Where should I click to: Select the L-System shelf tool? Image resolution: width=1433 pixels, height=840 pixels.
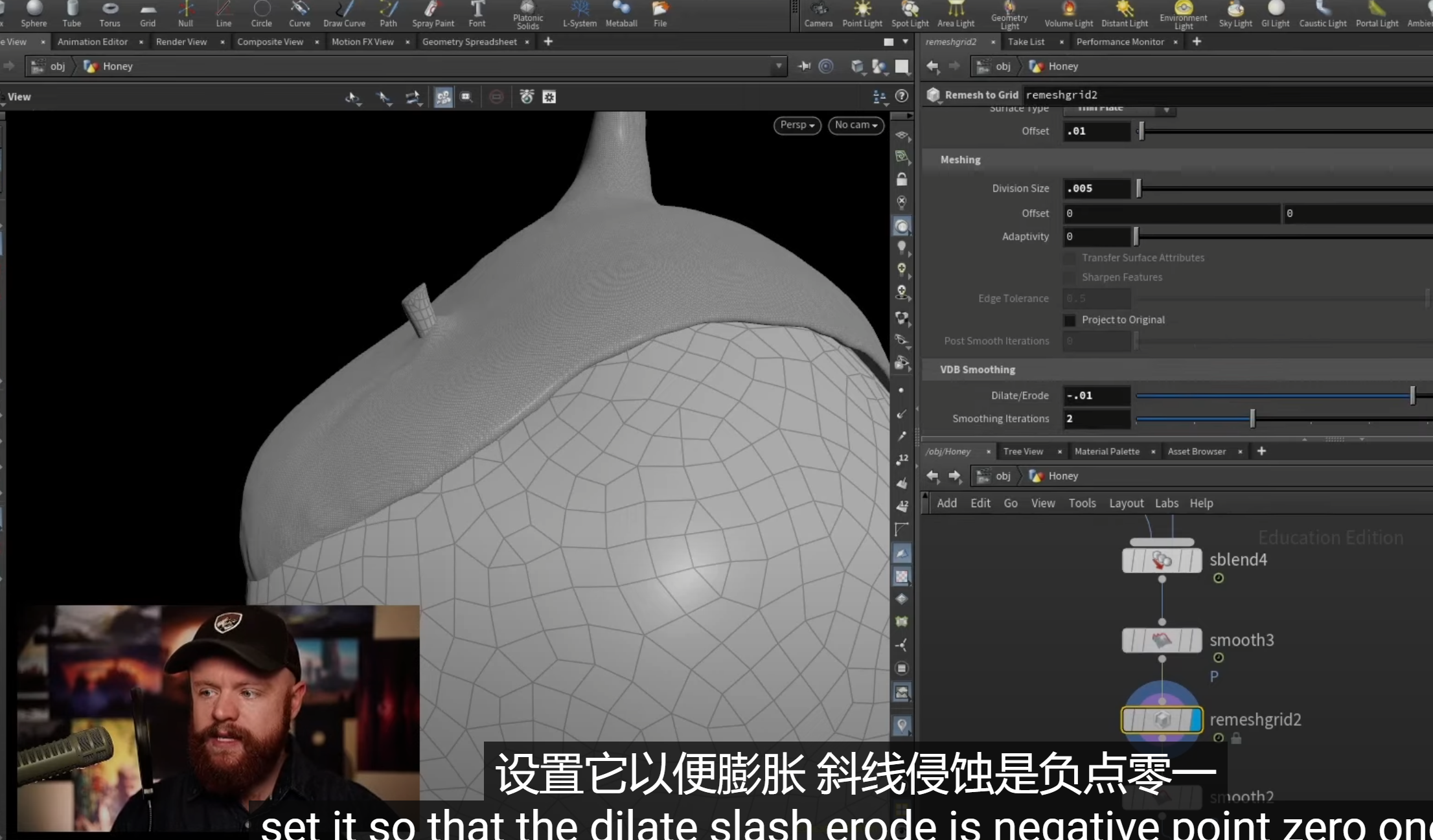[580, 14]
